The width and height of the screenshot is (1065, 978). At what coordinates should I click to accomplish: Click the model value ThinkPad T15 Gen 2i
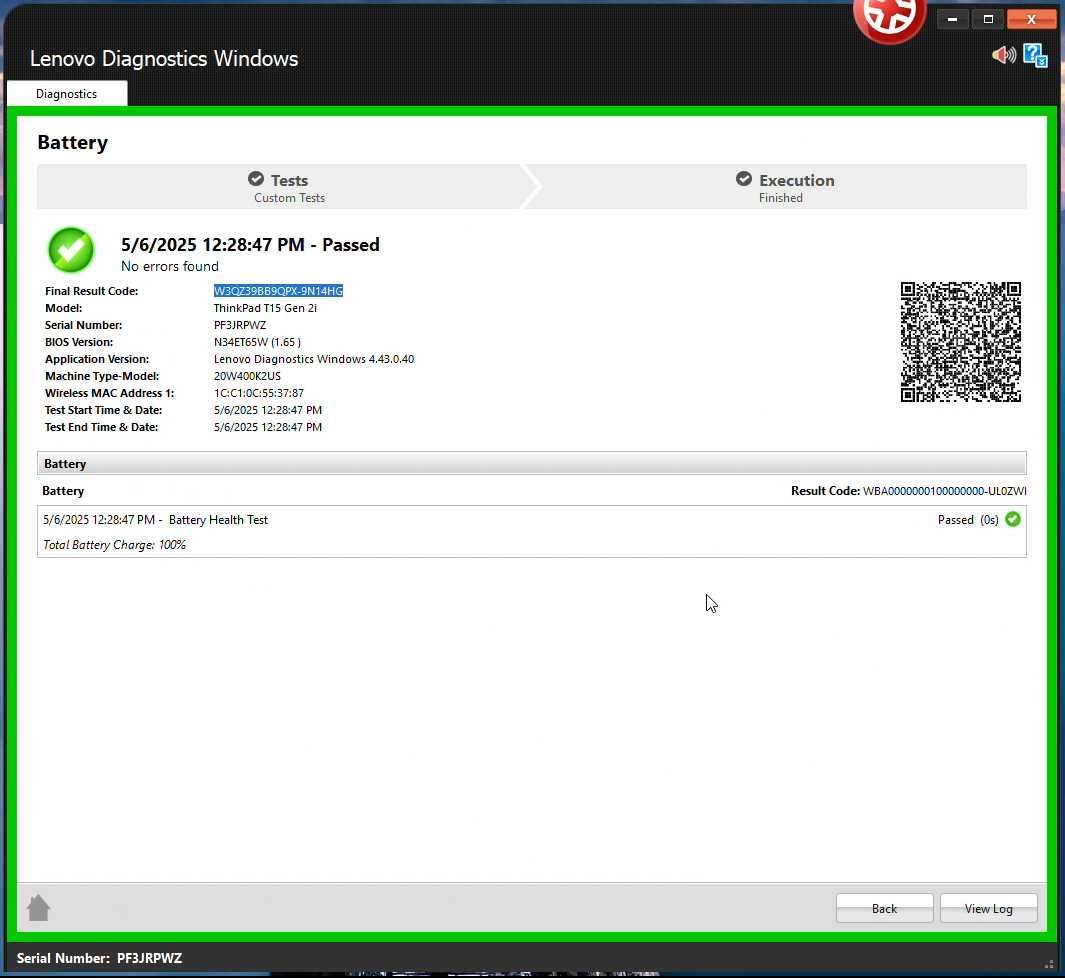tap(266, 308)
